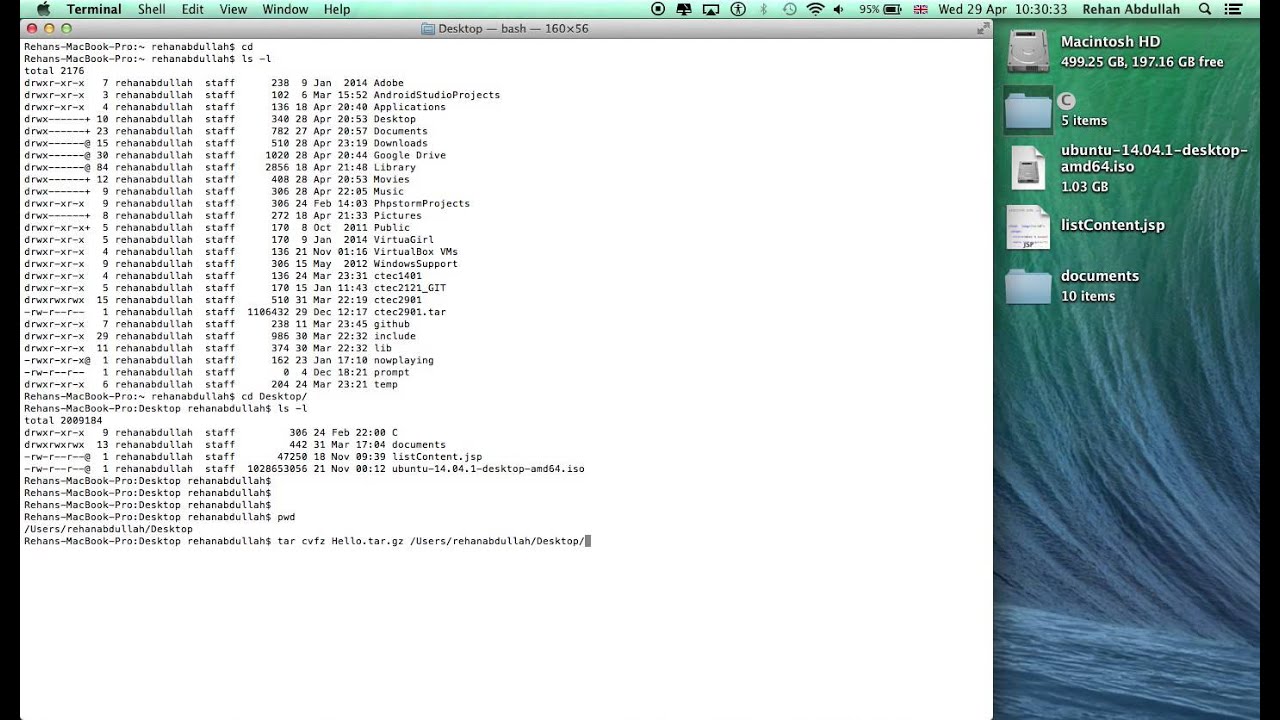Click the Adobe directory listing row

click(214, 83)
